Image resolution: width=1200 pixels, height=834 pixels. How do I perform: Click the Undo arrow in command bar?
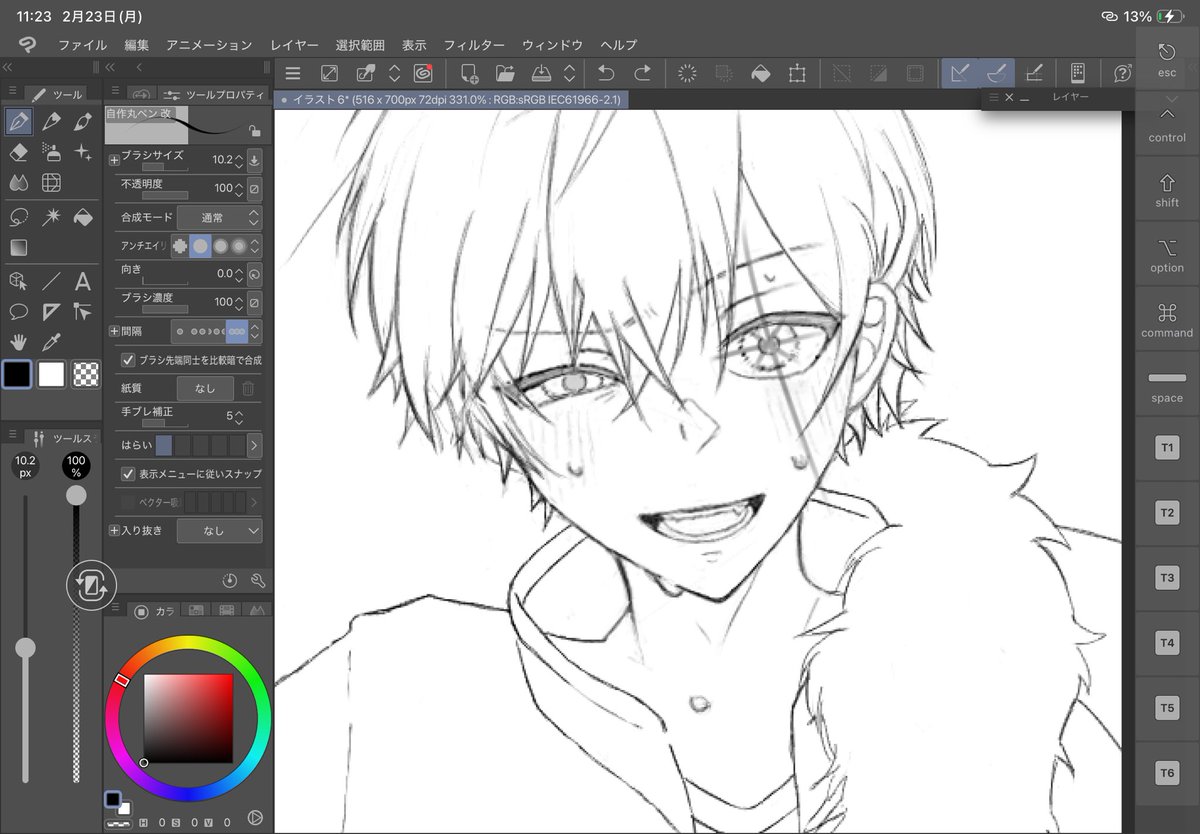(x=605, y=73)
